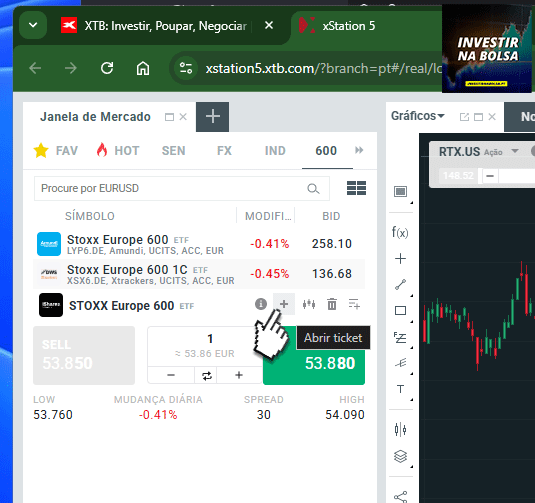Select Stoxx Europe 600 LYP6.DE row
The width and height of the screenshot is (535, 503).
(x=199, y=244)
